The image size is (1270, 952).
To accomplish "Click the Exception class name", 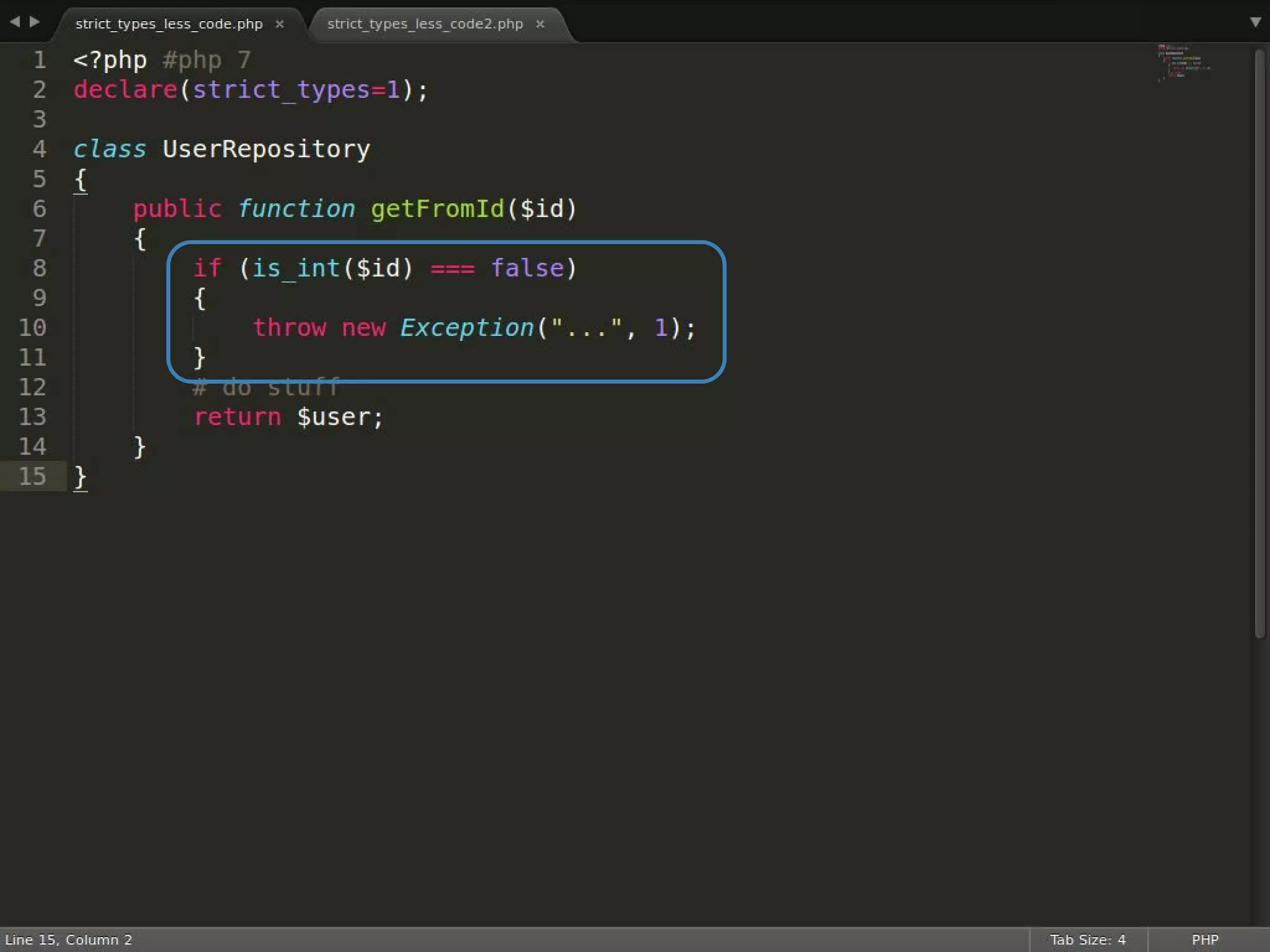I will (466, 328).
